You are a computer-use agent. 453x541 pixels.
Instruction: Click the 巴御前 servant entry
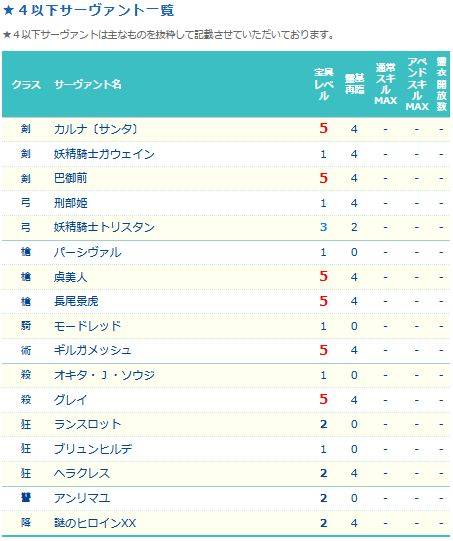coord(70,178)
